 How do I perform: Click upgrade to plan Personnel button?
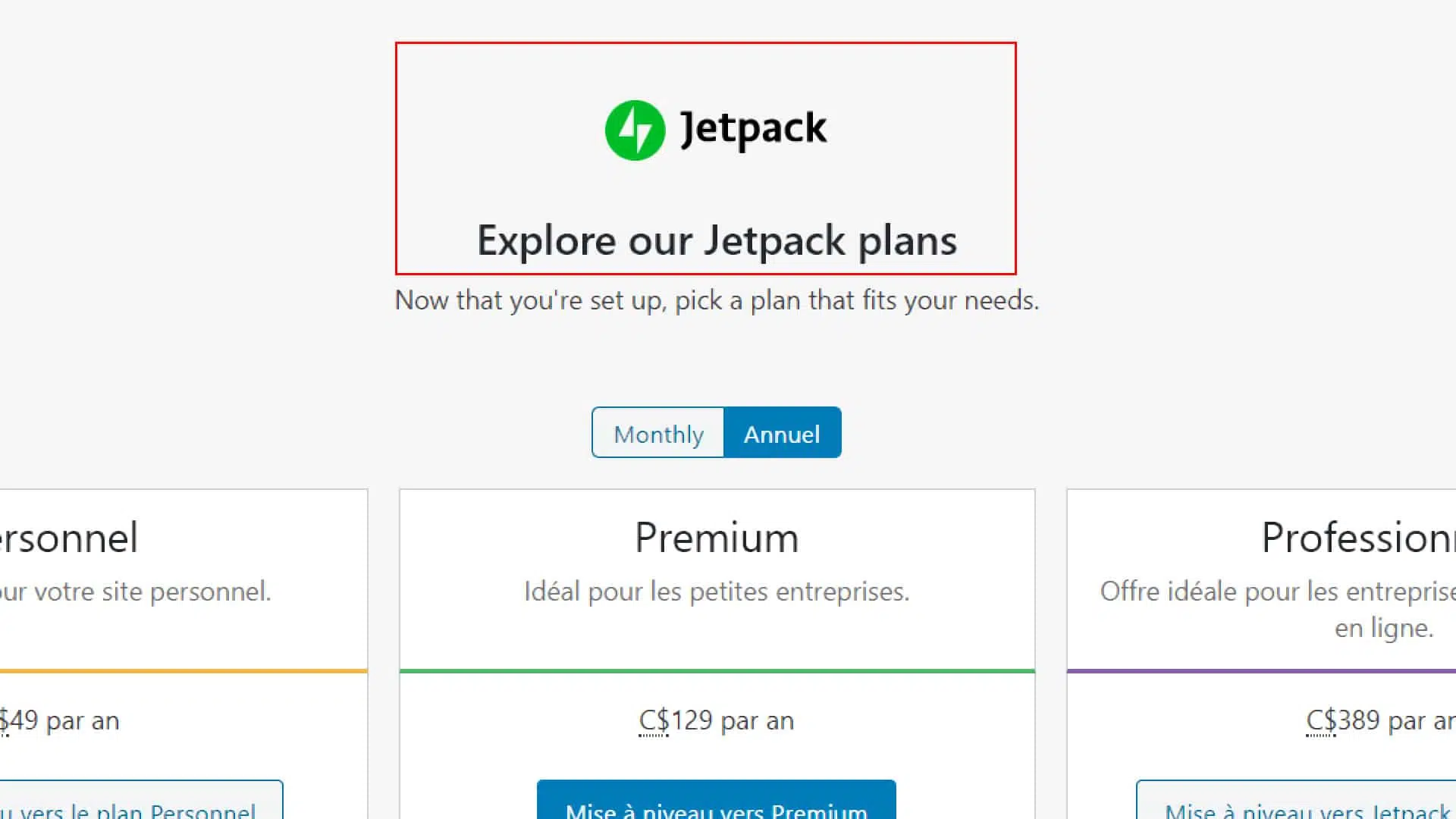pyautogui.click(x=141, y=799)
